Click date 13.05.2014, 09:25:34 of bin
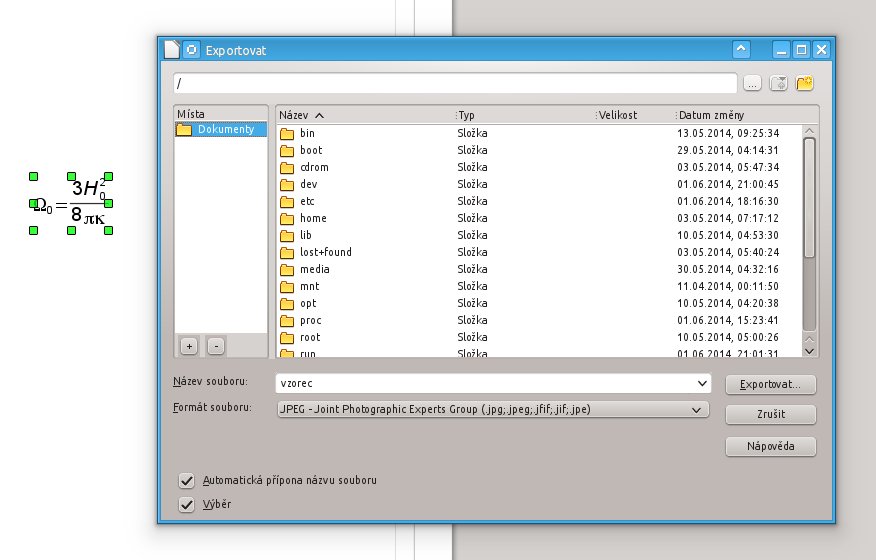This screenshot has height=560, width=876. tap(728, 134)
